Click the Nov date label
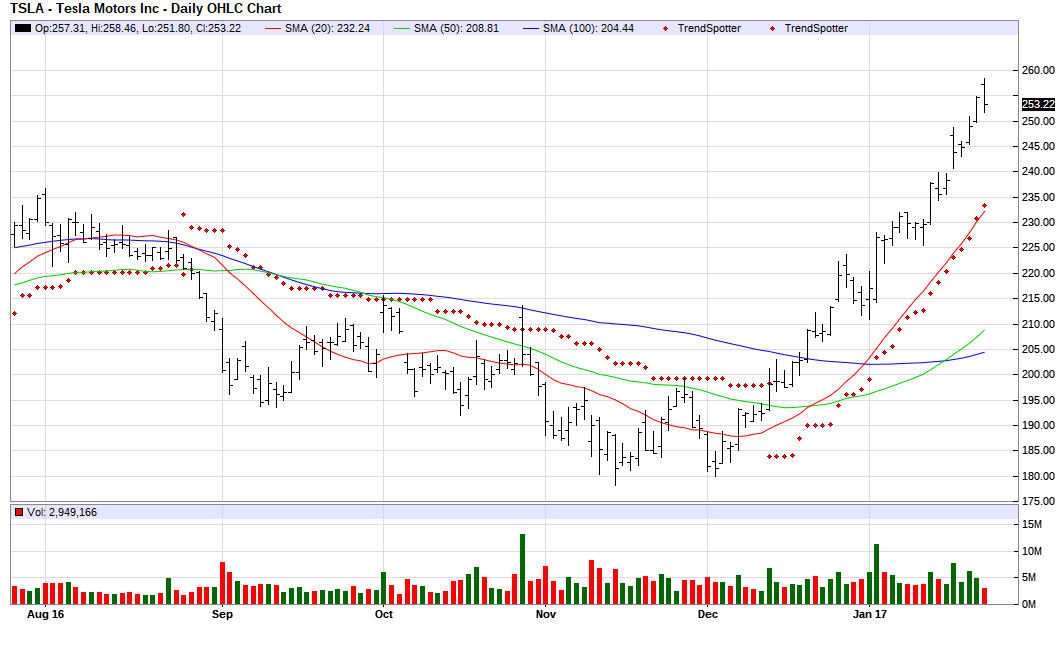 pyautogui.click(x=546, y=614)
